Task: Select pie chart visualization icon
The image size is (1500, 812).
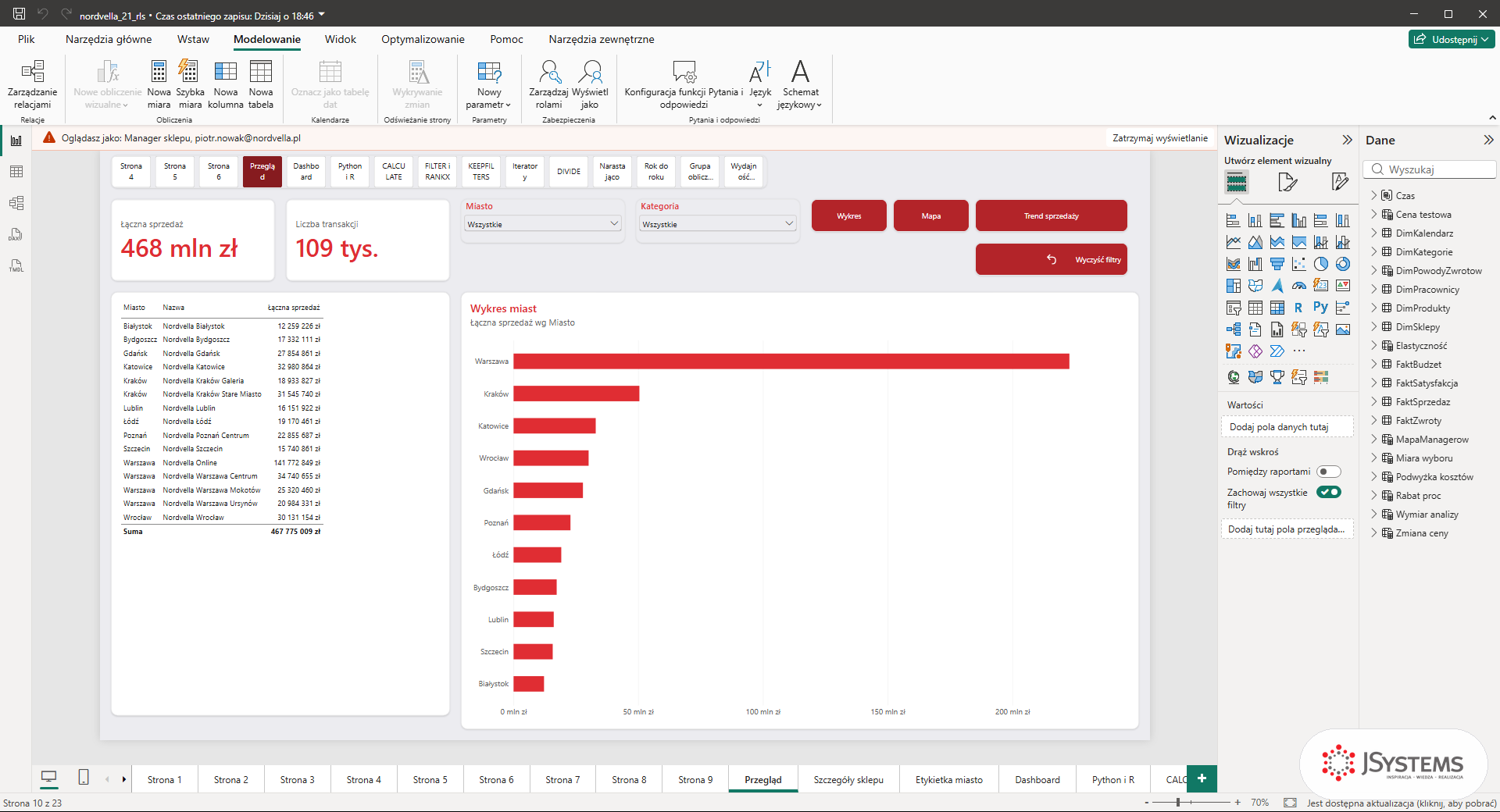Action: pyautogui.click(x=1320, y=264)
